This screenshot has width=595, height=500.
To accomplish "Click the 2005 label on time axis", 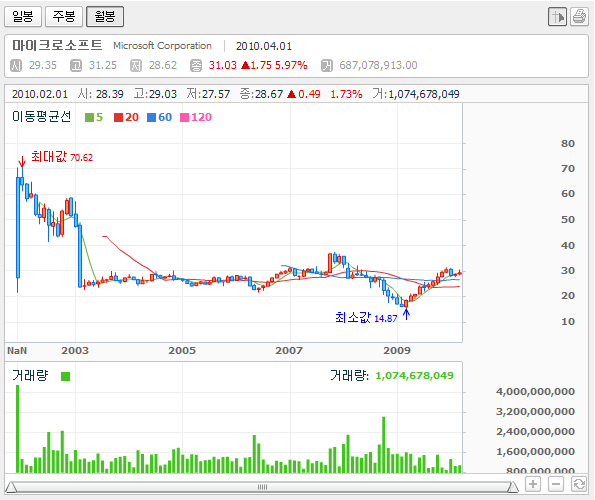I will [182, 351].
